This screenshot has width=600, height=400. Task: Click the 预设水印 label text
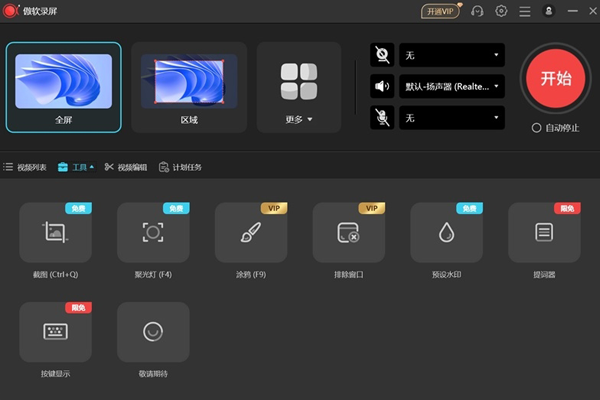[447, 274]
